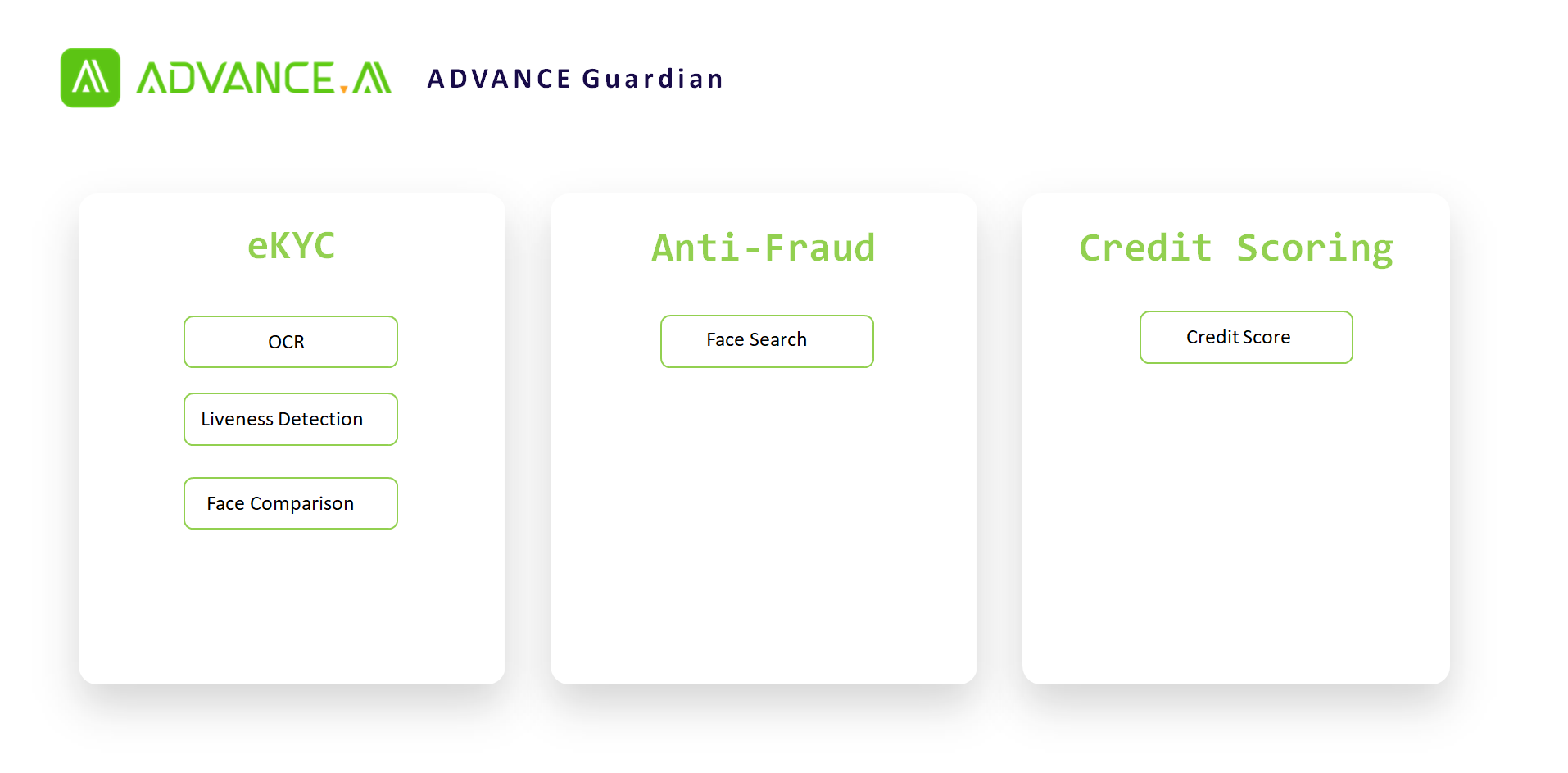Click the word Credit in the Credit Scoring heading
The image size is (1568, 773).
tap(1145, 248)
